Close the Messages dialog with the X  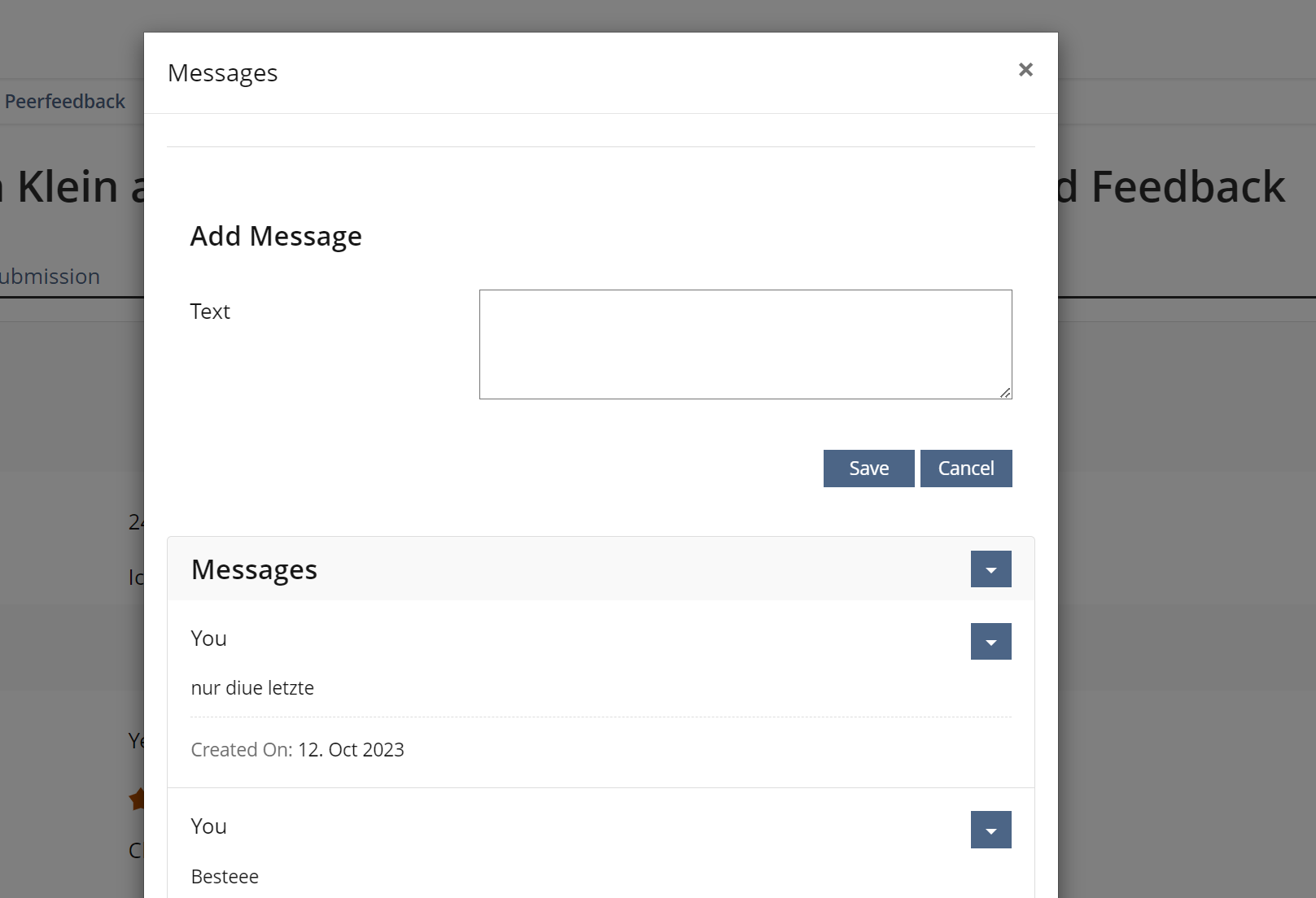tap(1025, 70)
